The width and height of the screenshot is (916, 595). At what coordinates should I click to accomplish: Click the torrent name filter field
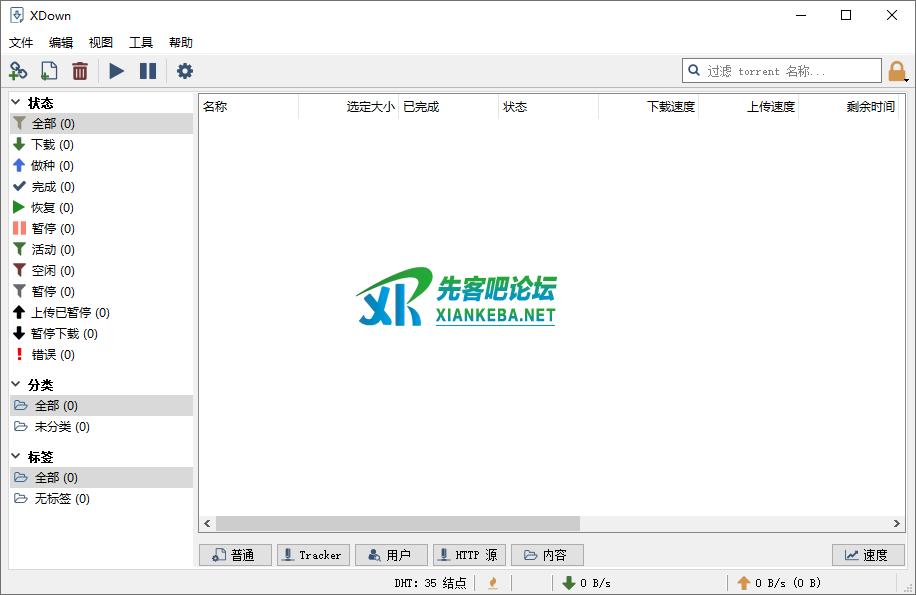tap(790, 71)
